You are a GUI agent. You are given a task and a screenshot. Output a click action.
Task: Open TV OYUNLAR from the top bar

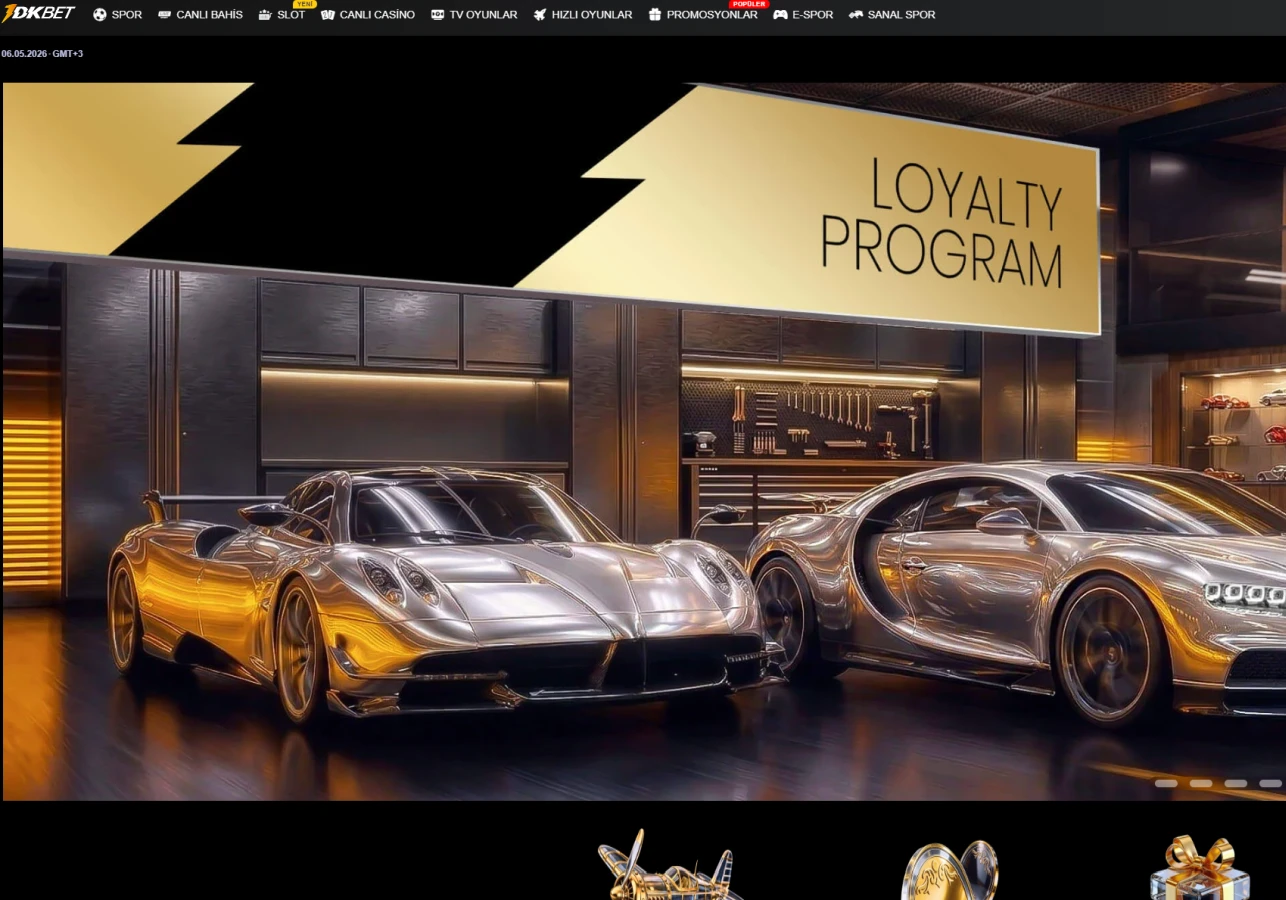click(474, 15)
